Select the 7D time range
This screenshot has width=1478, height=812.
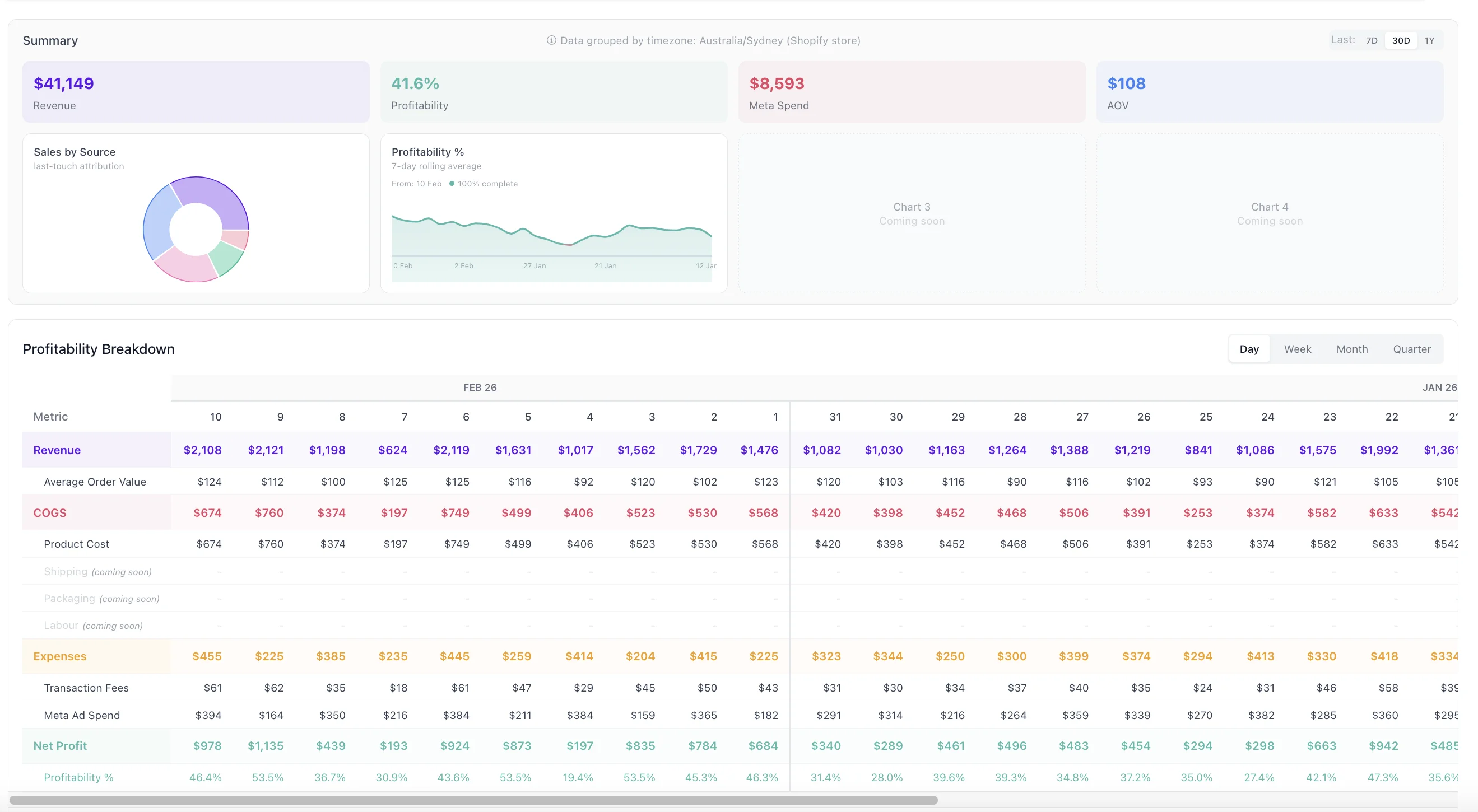[1372, 40]
